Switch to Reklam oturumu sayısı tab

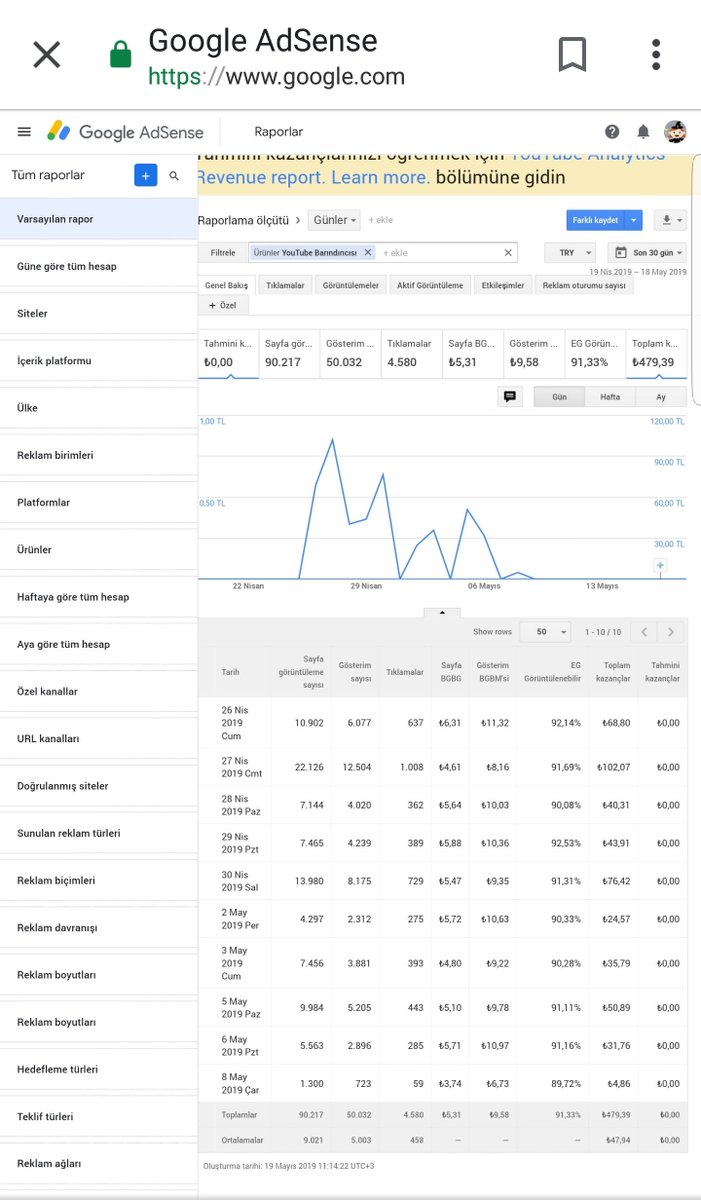(x=584, y=285)
